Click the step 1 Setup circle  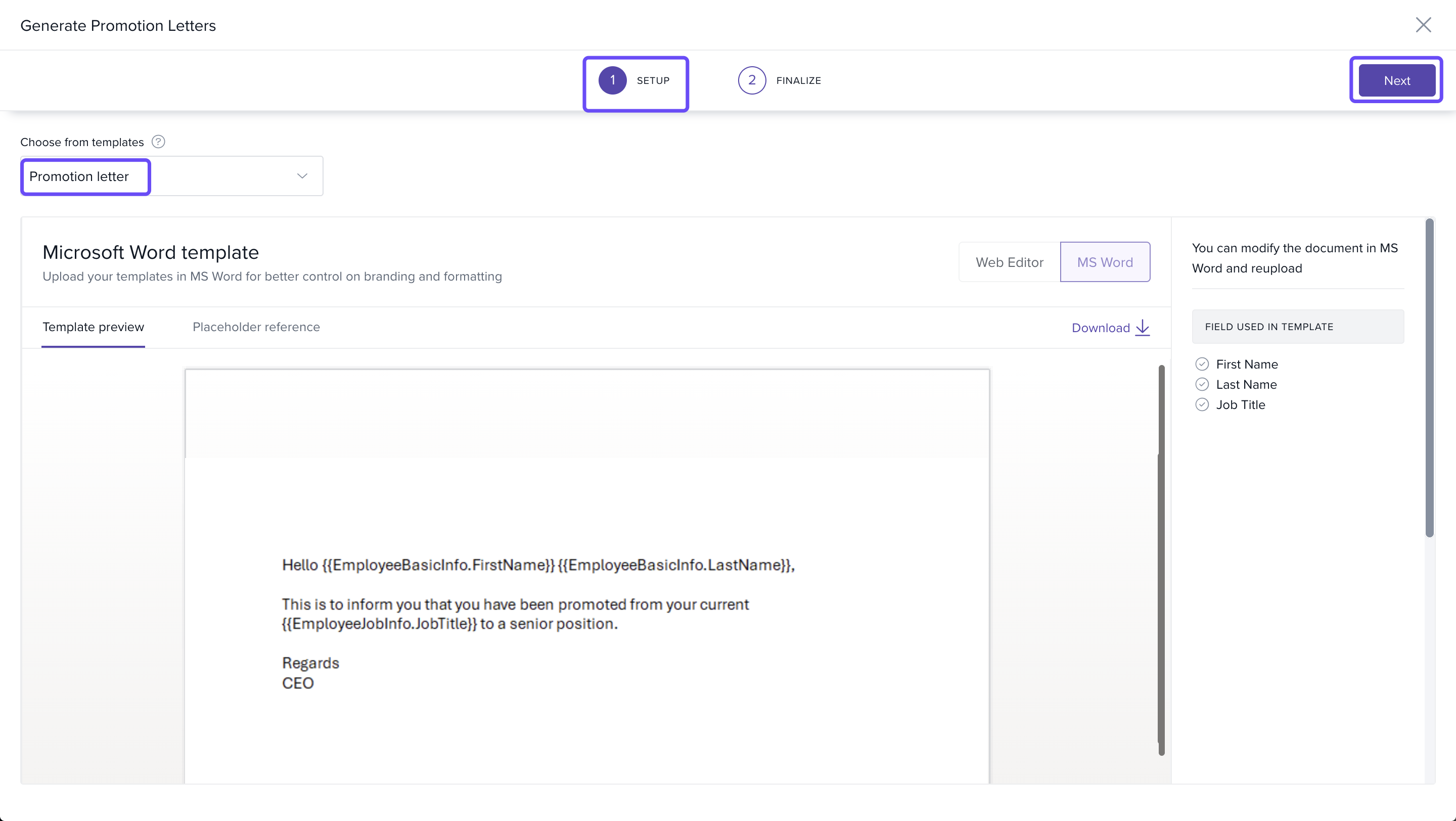[612, 80]
